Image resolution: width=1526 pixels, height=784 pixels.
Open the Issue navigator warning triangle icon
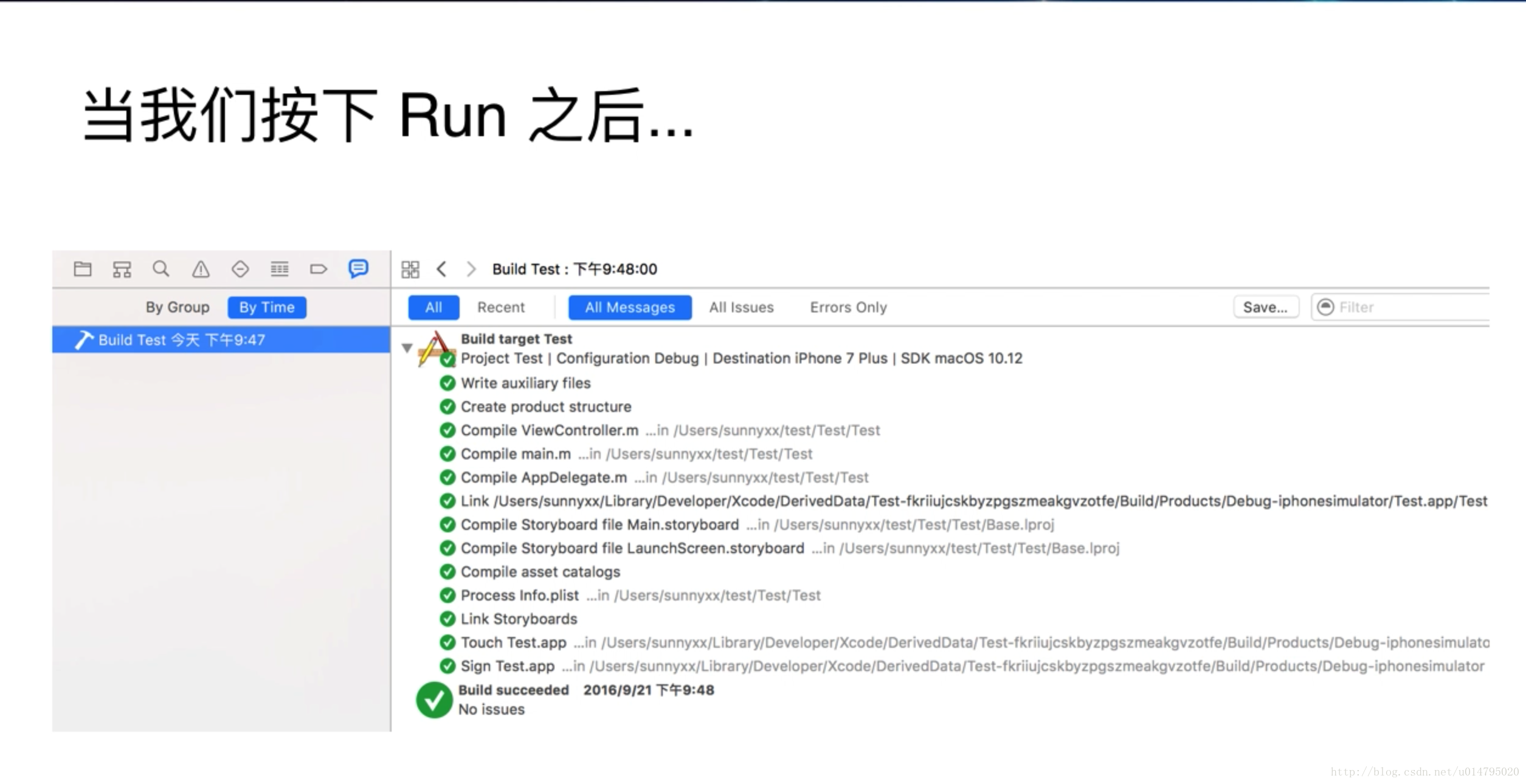click(x=201, y=269)
